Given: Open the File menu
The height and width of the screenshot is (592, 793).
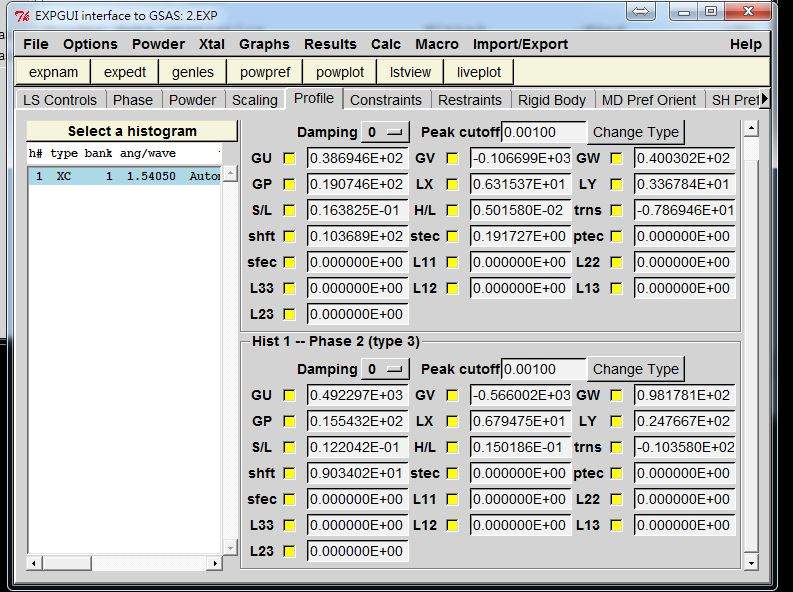Looking at the screenshot, I should 36,44.
